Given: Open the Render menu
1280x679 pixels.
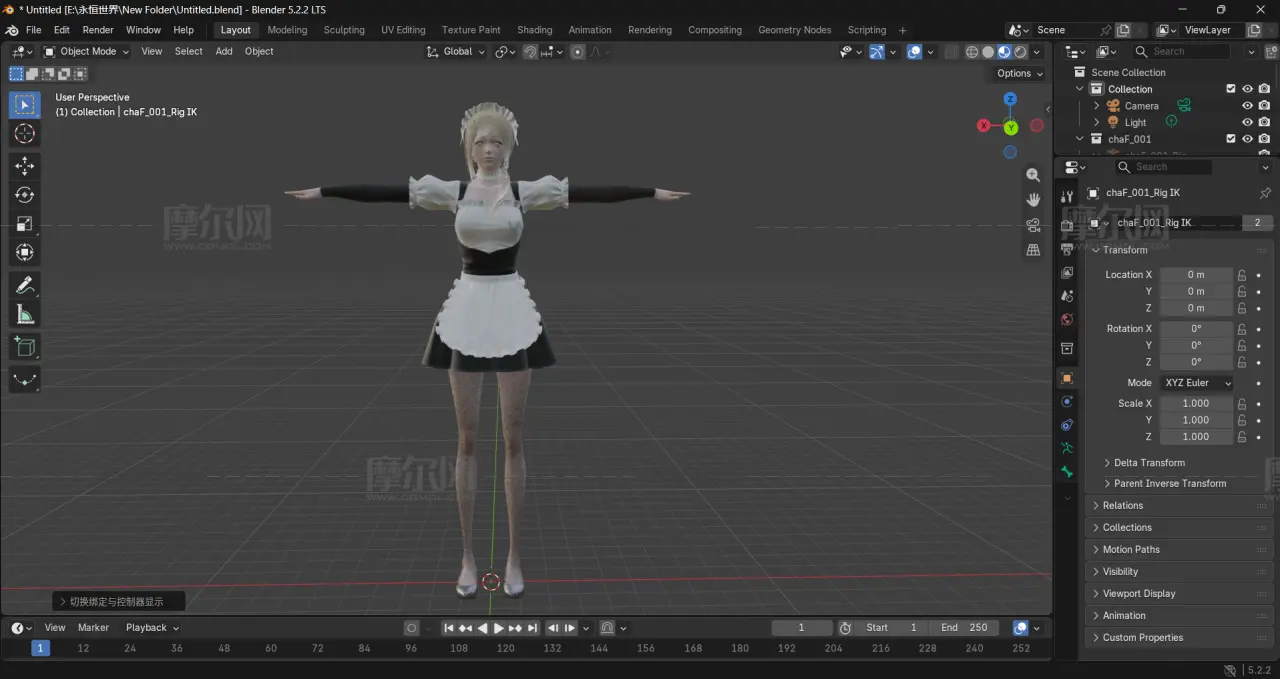Looking at the screenshot, I should pyautogui.click(x=98, y=30).
